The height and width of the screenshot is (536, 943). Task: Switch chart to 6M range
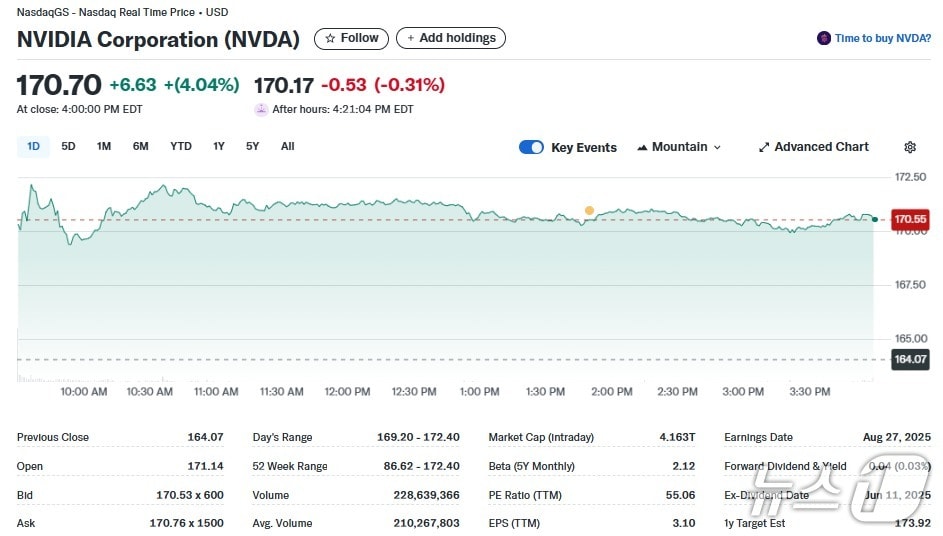pyautogui.click(x=140, y=146)
